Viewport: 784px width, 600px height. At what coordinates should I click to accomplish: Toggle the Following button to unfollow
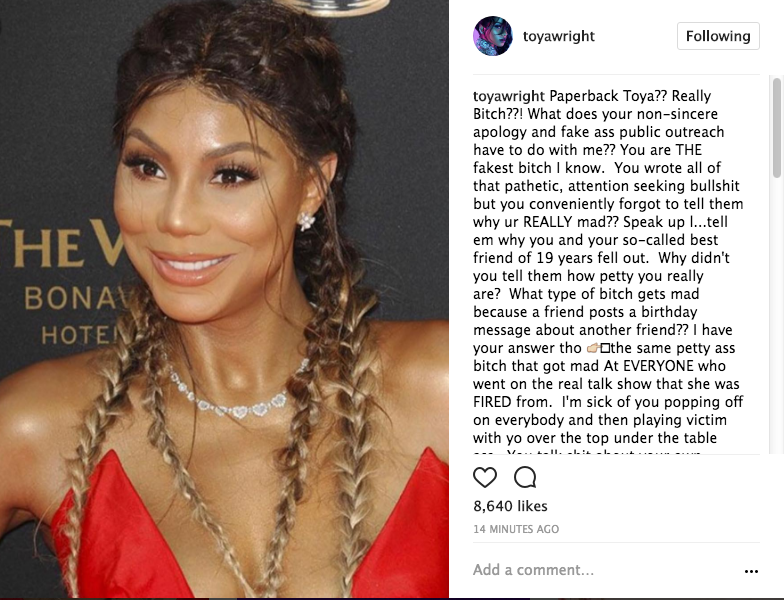pyautogui.click(x=718, y=36)
